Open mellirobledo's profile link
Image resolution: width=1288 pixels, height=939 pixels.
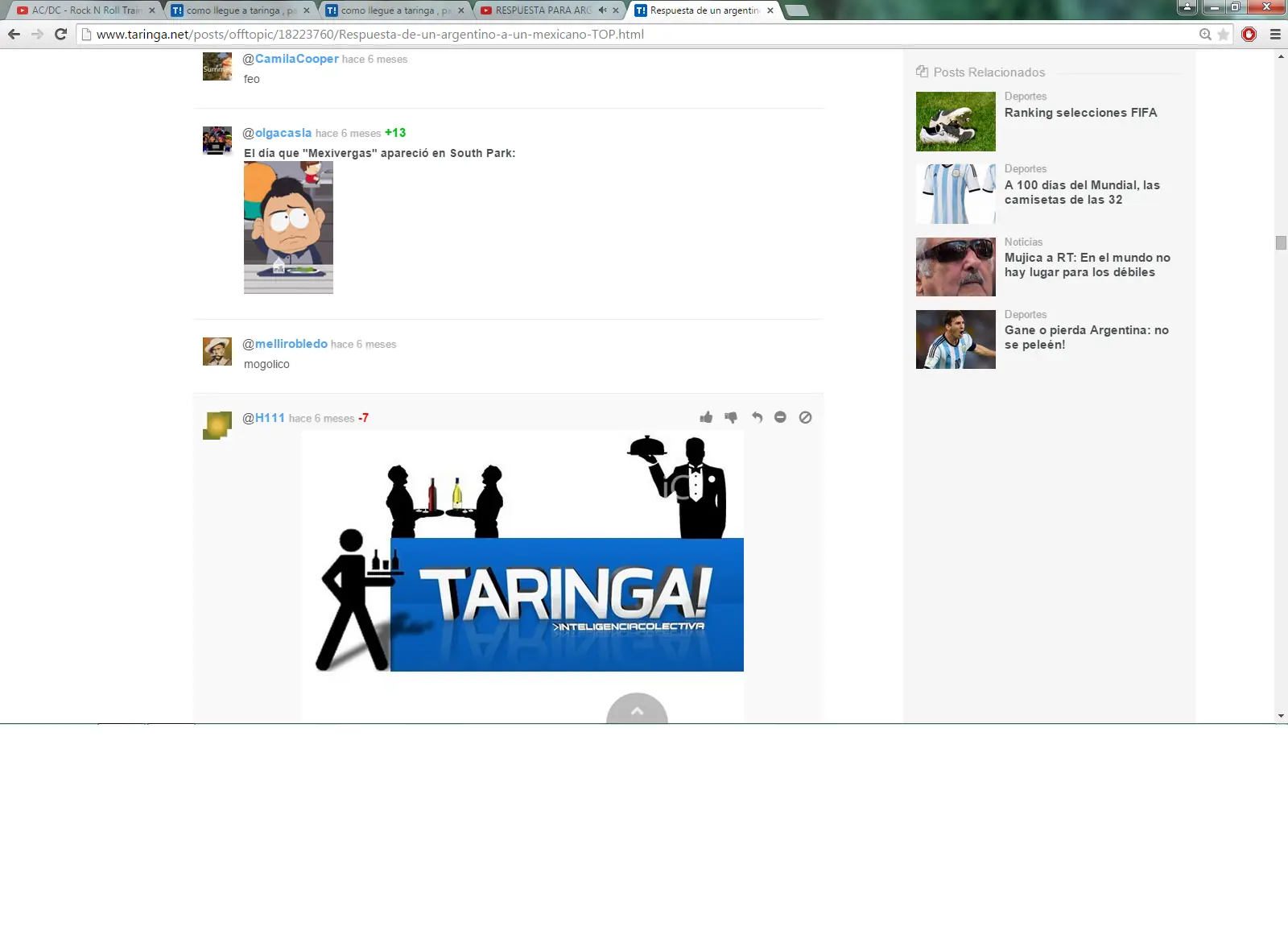tap(291, 344)
